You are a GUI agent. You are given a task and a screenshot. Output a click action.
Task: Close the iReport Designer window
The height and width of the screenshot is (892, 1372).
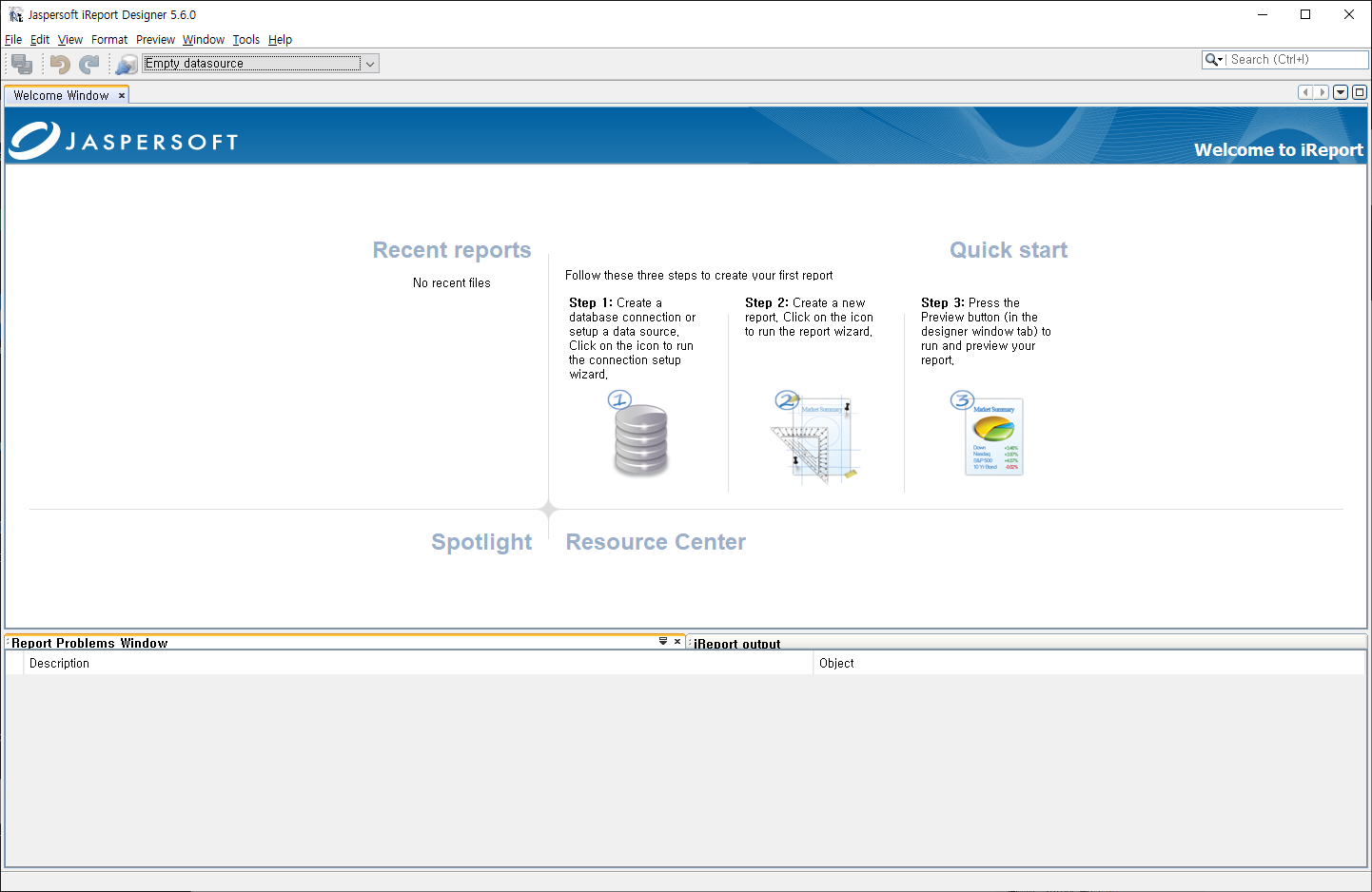click(1349, 14)
